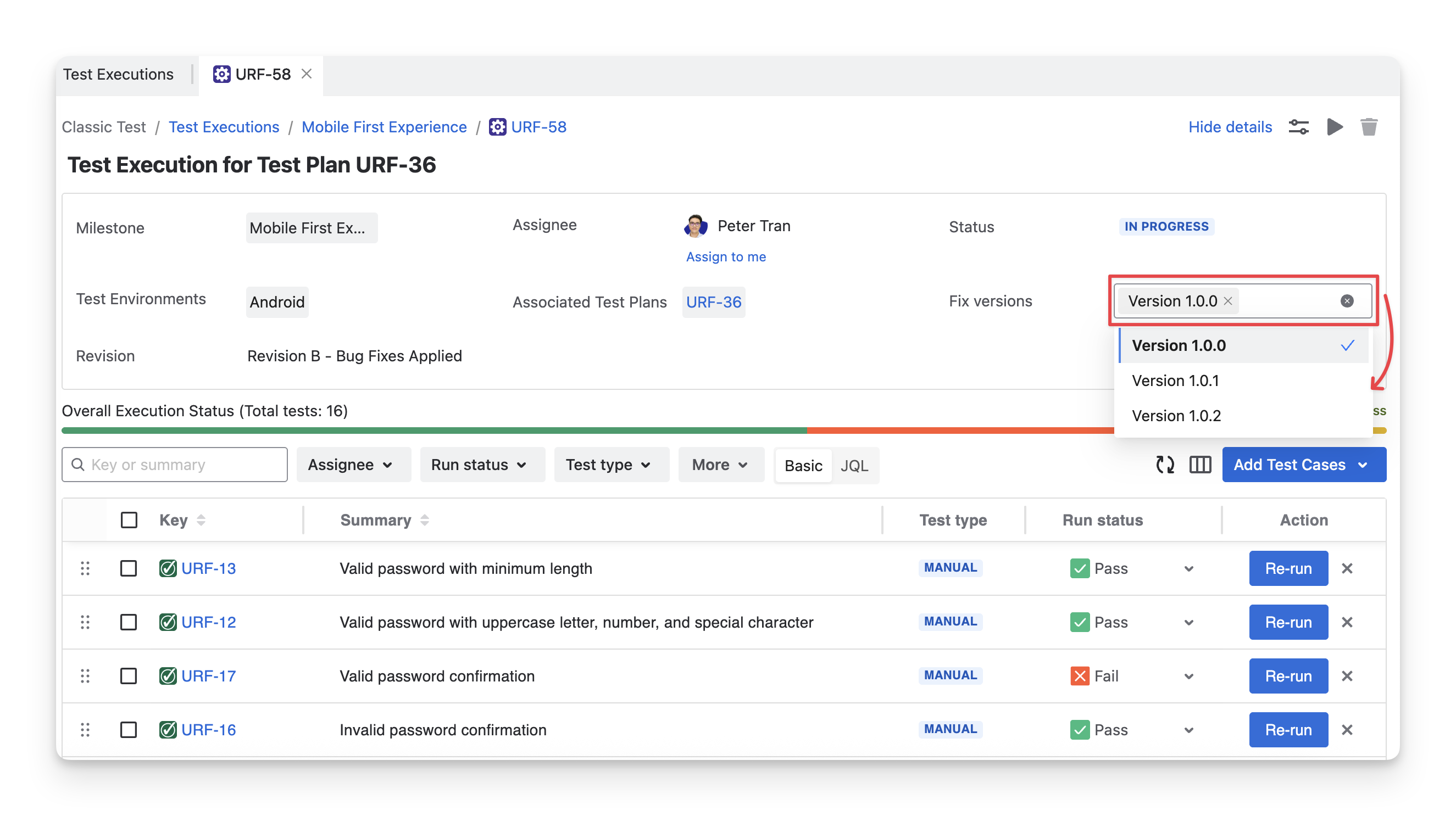The height and width of the screenshot is (816, 1456).
Task: Grab drag handle of the URF-13 row
Action: (85, 568)
